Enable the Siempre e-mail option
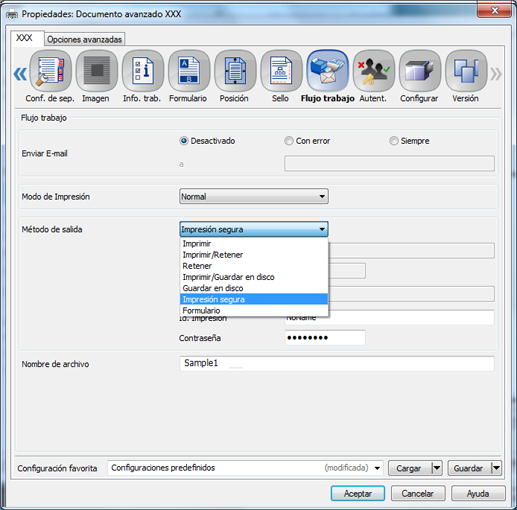Viewport: 517px width, 510px height. coord(394,141)
